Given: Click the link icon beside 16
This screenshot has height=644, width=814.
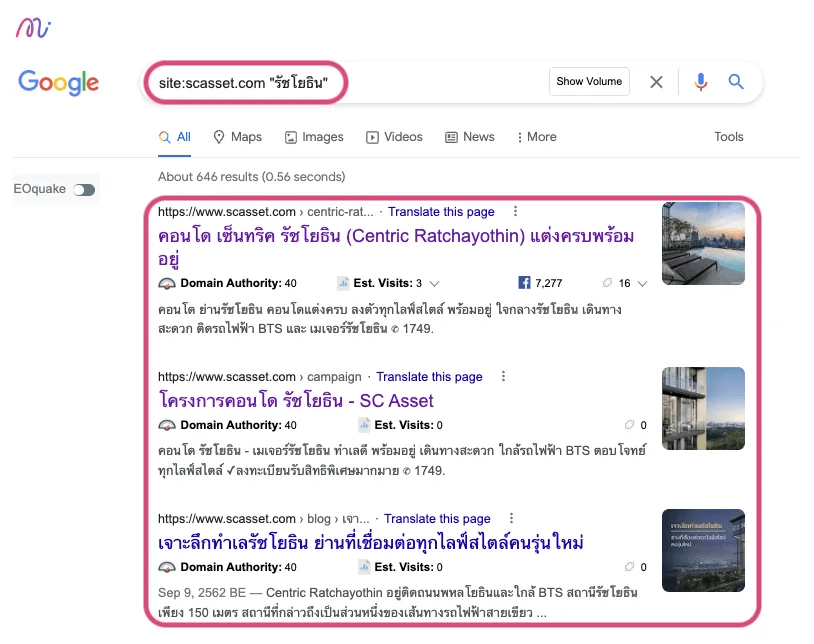Looking at the screenshot, I should click(607, 283).
